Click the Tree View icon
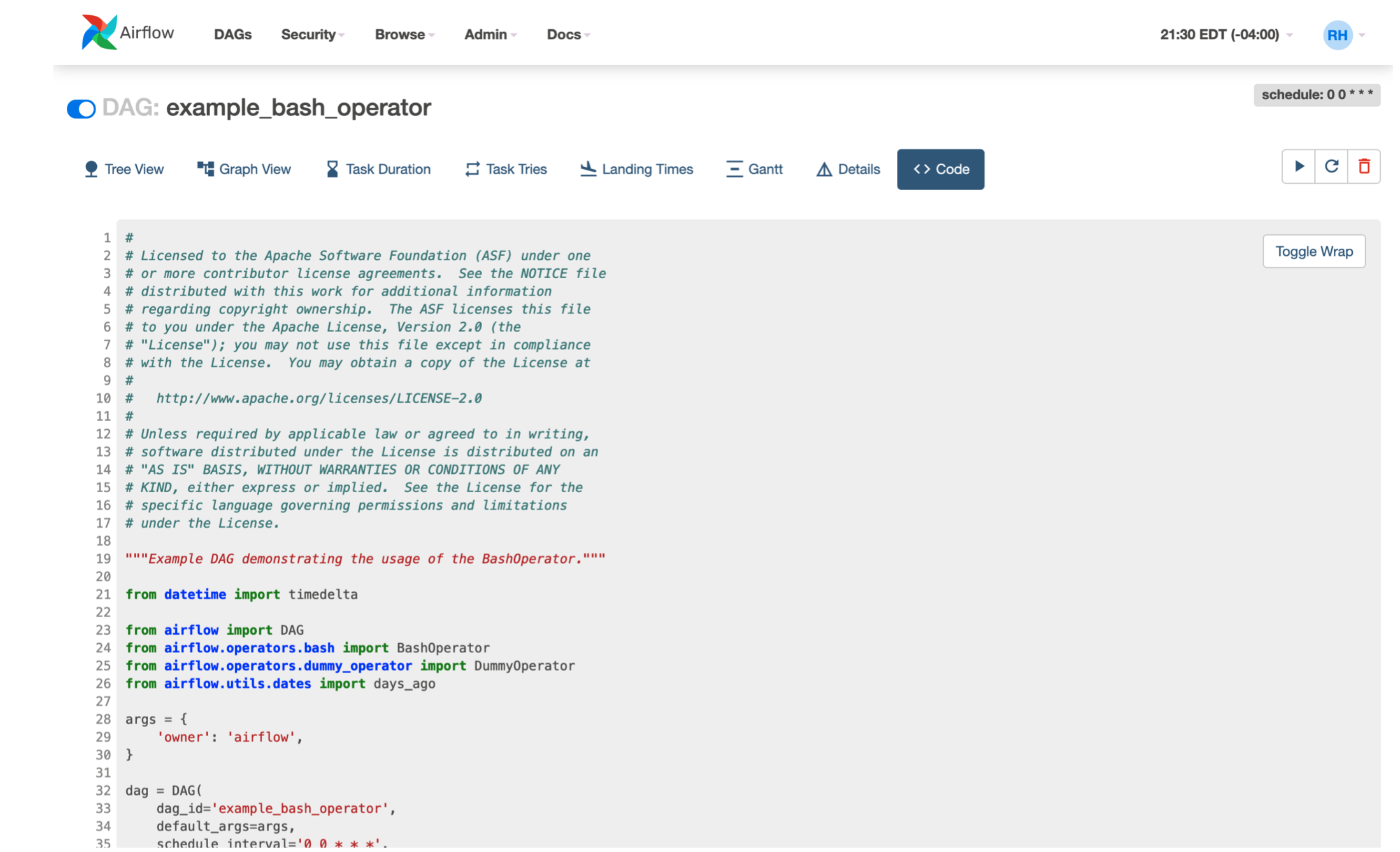 click(91, 169)
